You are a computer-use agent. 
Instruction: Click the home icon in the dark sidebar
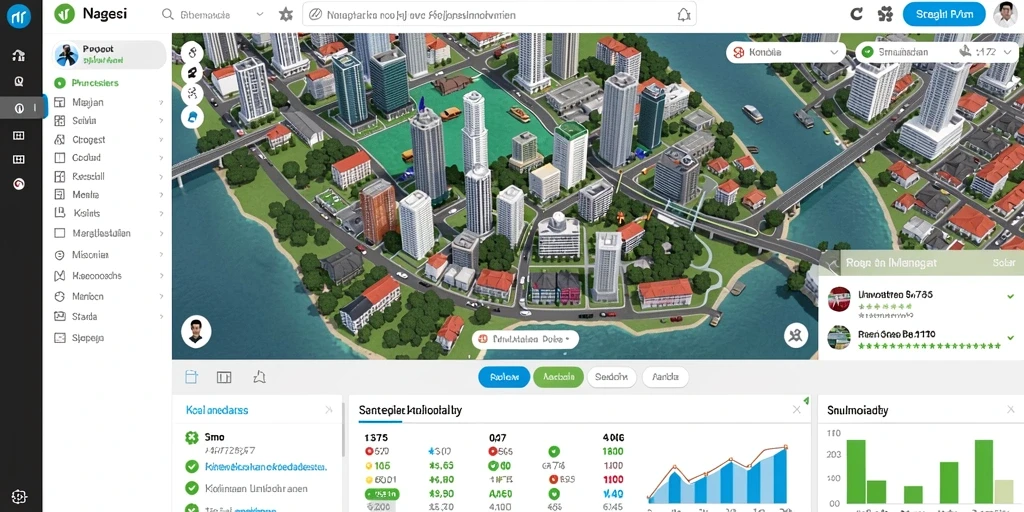tap(19, 56)
